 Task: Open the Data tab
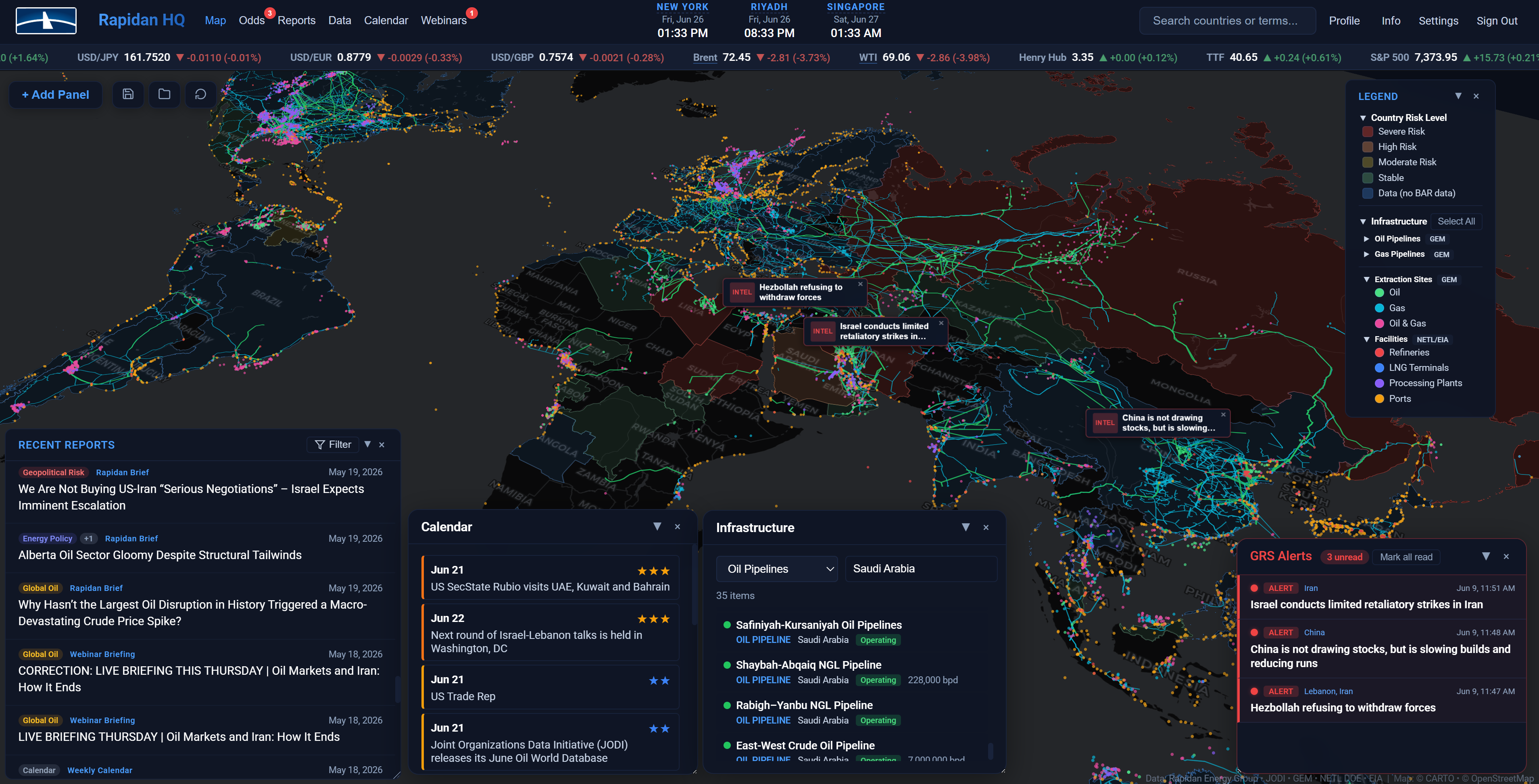pyautogui.click(x=339, y=20)
